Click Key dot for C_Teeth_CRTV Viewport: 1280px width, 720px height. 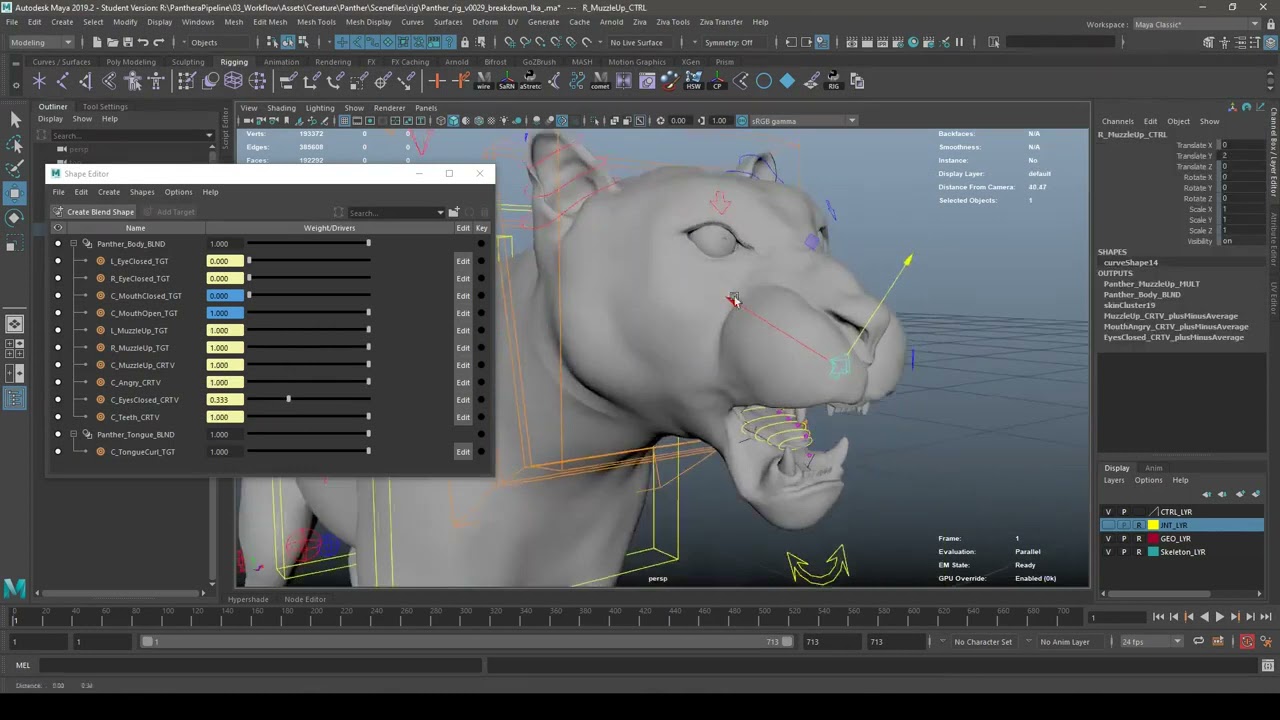(x=481, y=417)
